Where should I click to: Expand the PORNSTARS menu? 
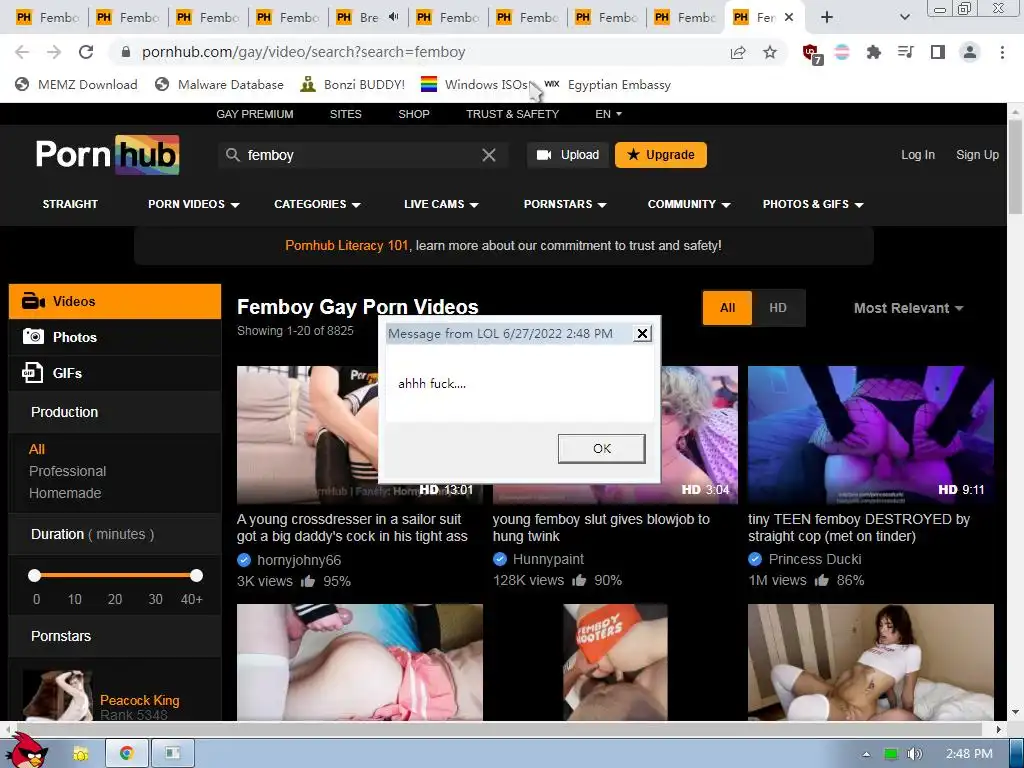(566, 204)
